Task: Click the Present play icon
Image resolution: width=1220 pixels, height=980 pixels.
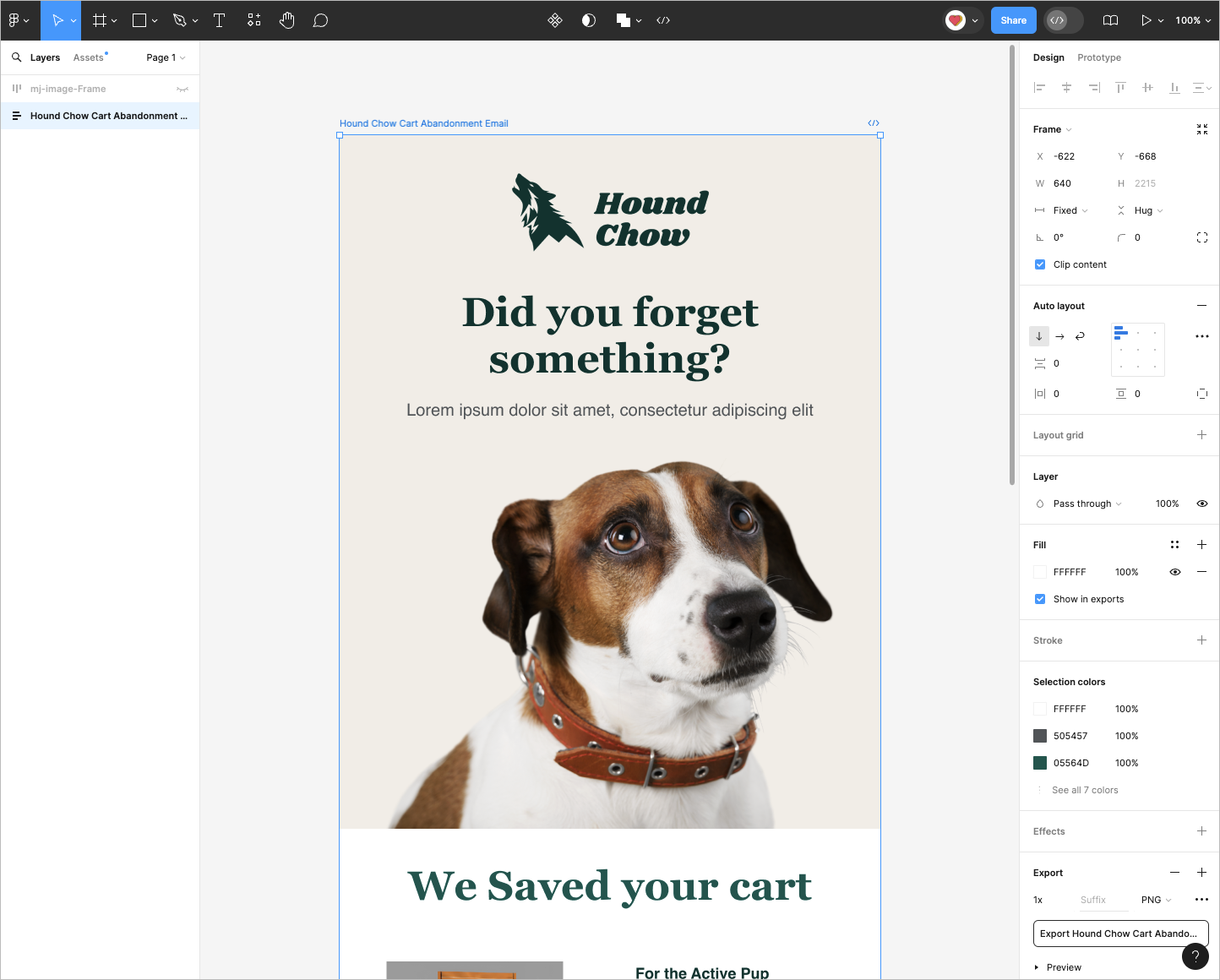Action: pos(1146,20)
